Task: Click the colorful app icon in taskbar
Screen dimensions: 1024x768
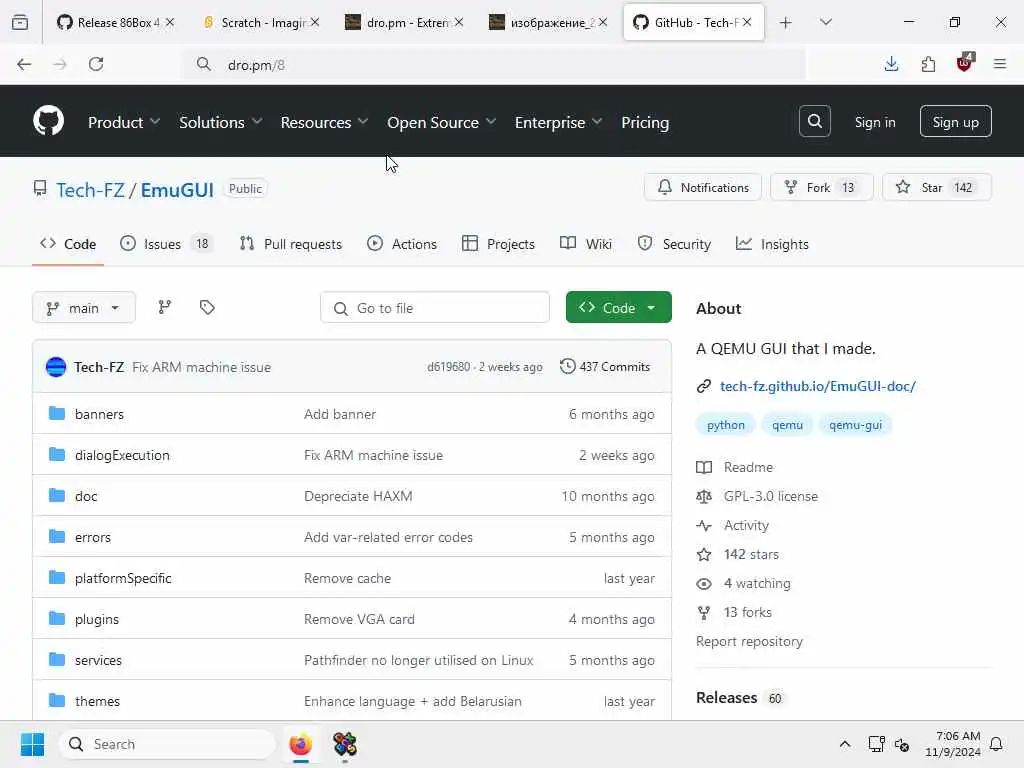Action: tap(345, 744)
